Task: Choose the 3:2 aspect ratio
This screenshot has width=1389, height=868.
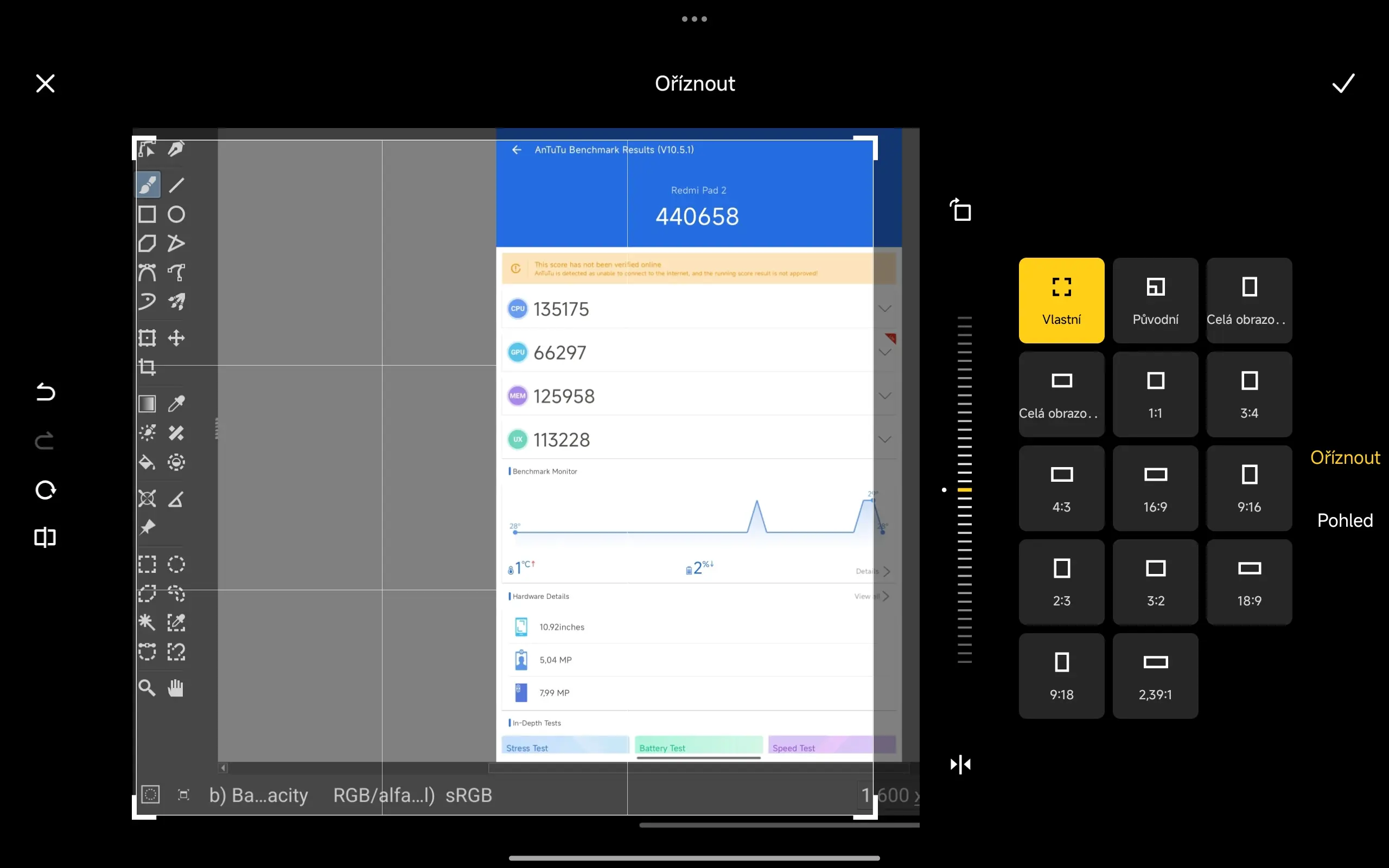Action: coord(1155,582)
